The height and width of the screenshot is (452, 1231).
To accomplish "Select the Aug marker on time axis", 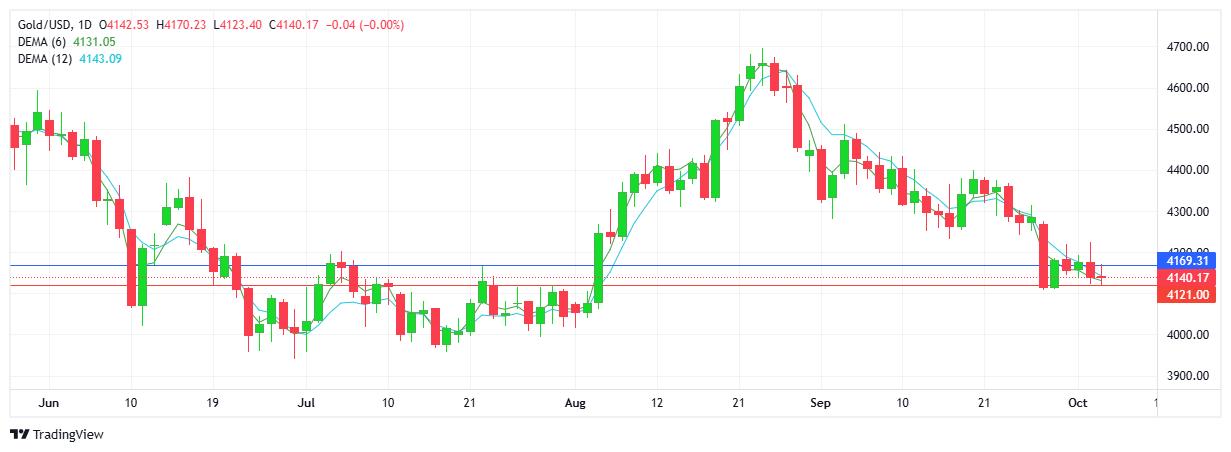I will [575, 402].
